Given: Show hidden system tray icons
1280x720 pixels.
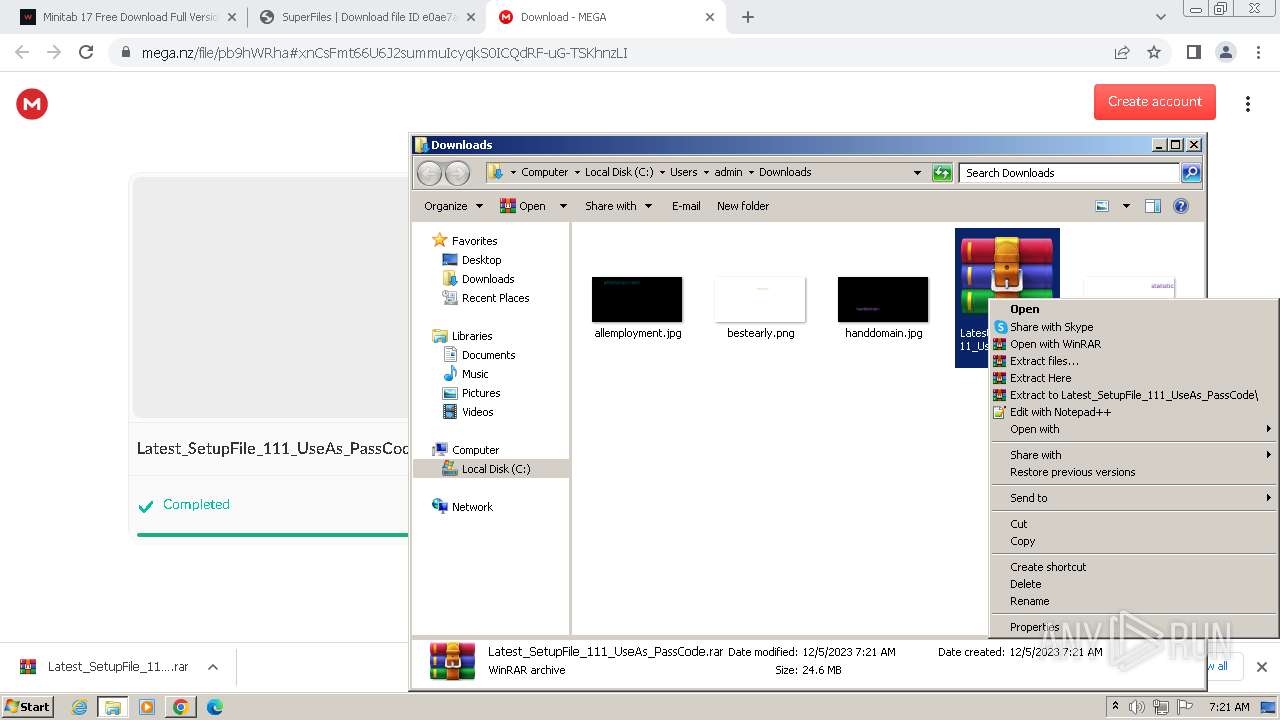Looking at the screenshot, I should click(x=1115, y=707).
